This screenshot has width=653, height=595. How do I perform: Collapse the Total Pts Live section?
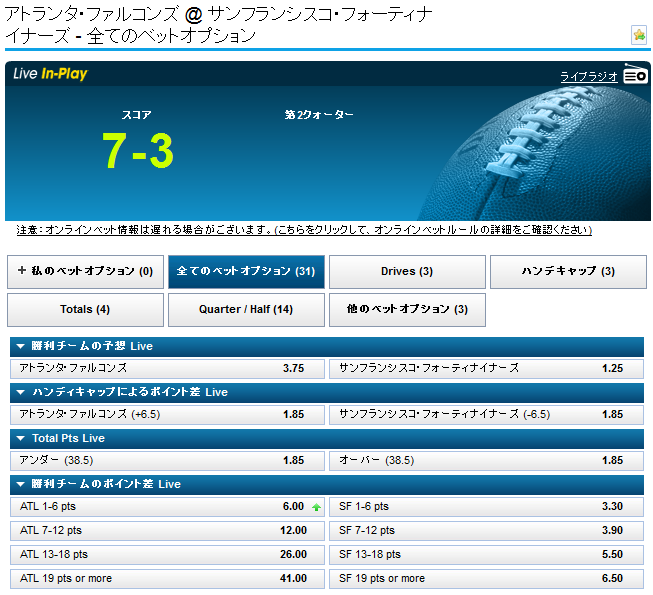coord(22,438)
